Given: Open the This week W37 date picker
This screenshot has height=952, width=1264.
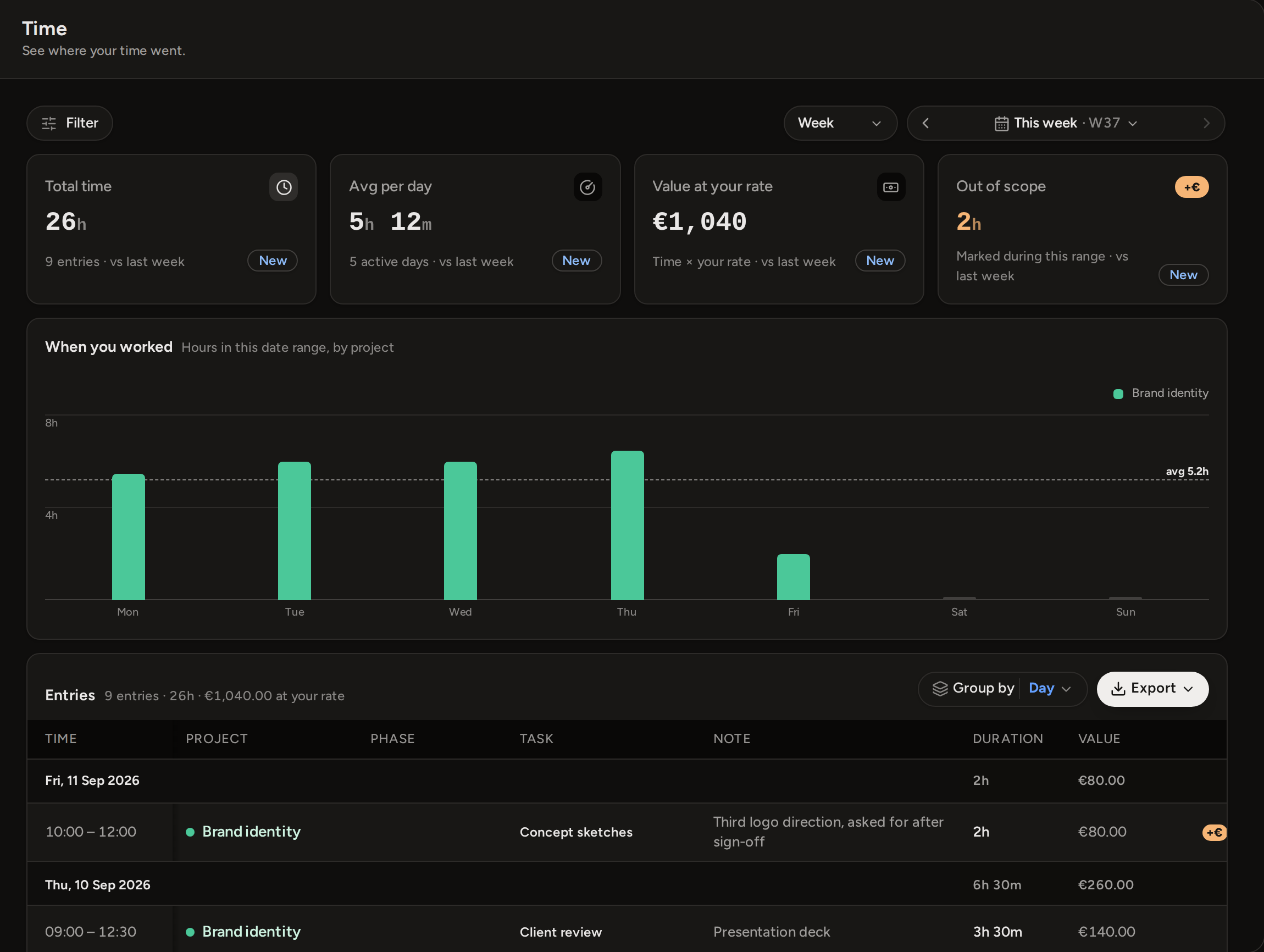Looking at the screenshot, I should coord(1066,123).
